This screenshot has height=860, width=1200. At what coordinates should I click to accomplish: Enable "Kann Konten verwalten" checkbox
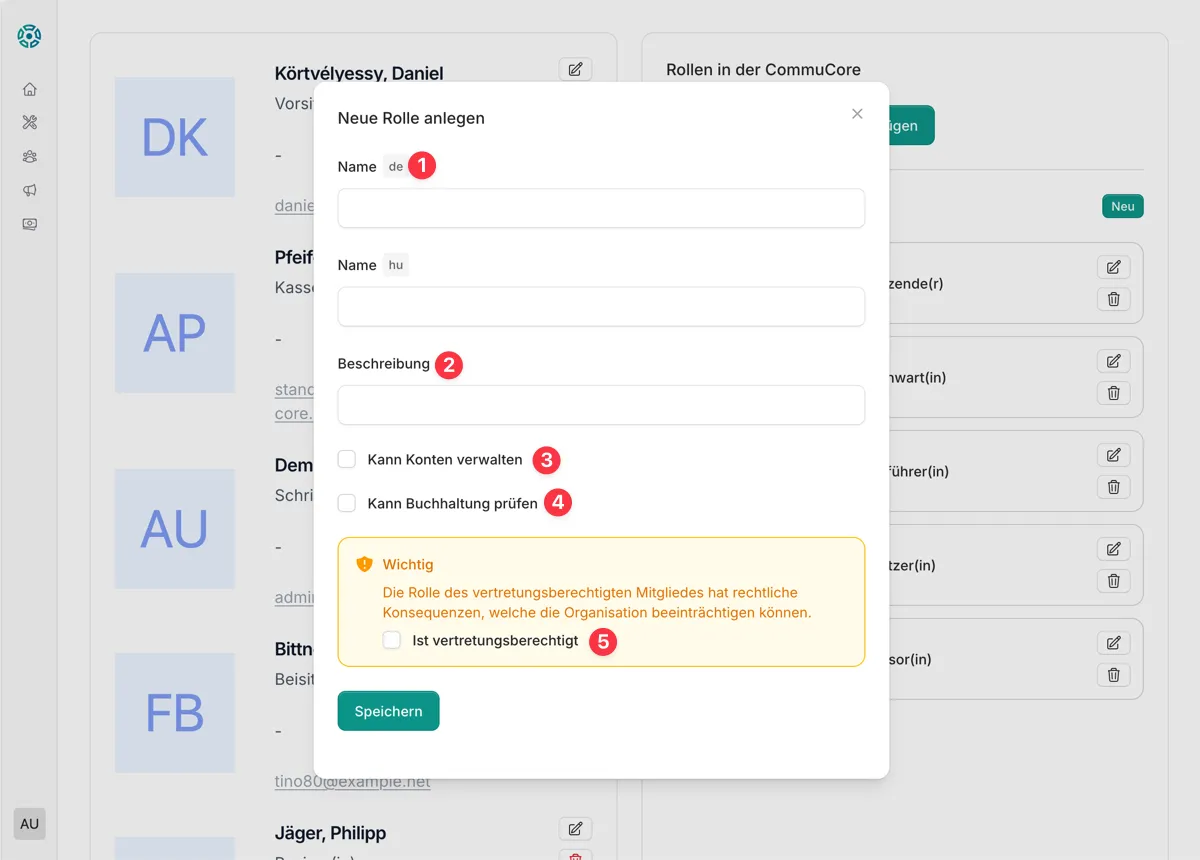pyautogui.click(x=347, y=459)
